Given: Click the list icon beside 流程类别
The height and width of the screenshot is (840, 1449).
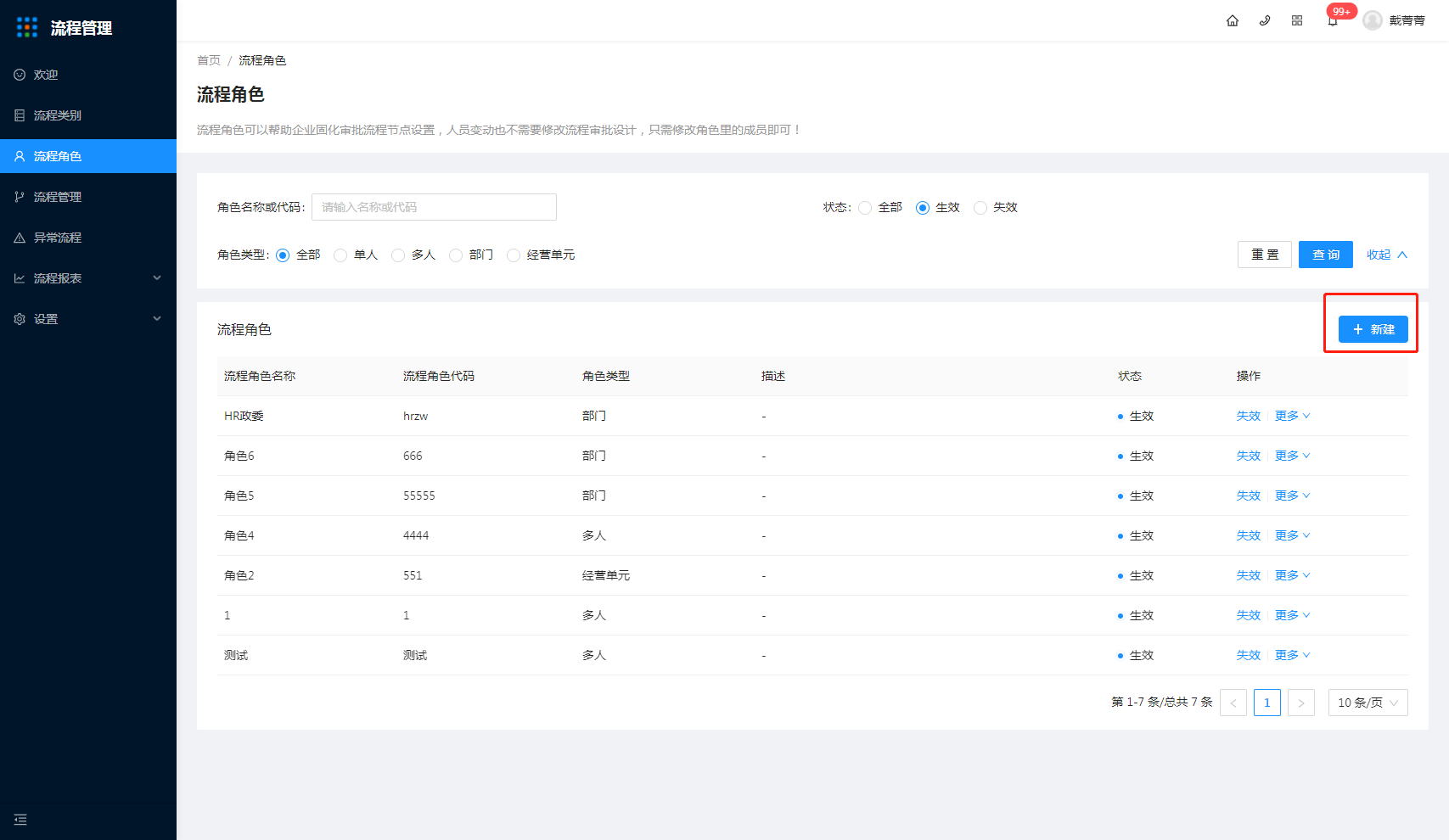Looking at the screenshot, I should 20,115.
